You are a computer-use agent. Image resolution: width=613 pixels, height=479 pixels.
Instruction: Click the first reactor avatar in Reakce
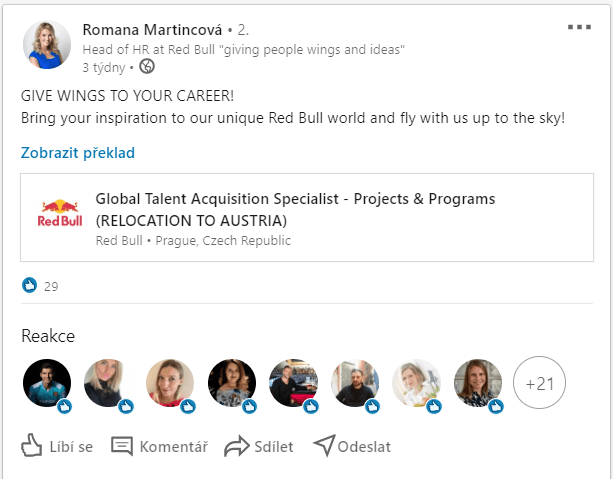coord(46,384)
